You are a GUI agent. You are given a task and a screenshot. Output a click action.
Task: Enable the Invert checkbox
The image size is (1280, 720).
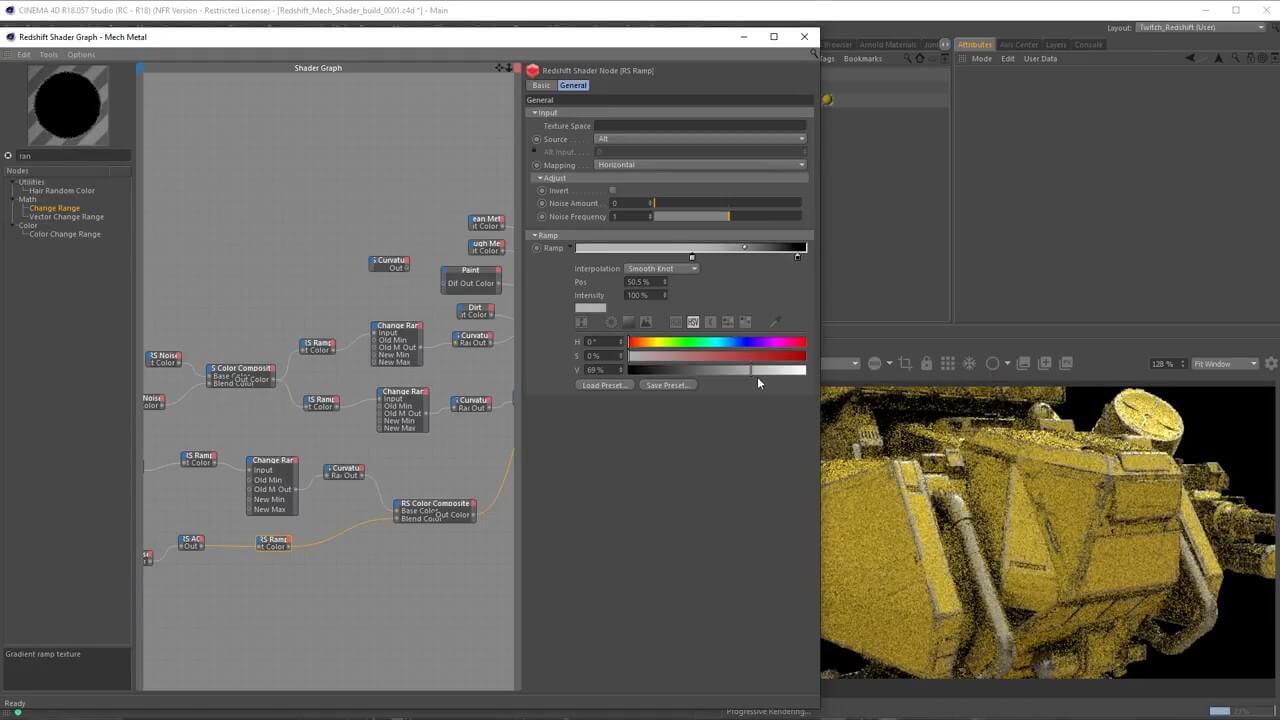[x=613, y=190]
